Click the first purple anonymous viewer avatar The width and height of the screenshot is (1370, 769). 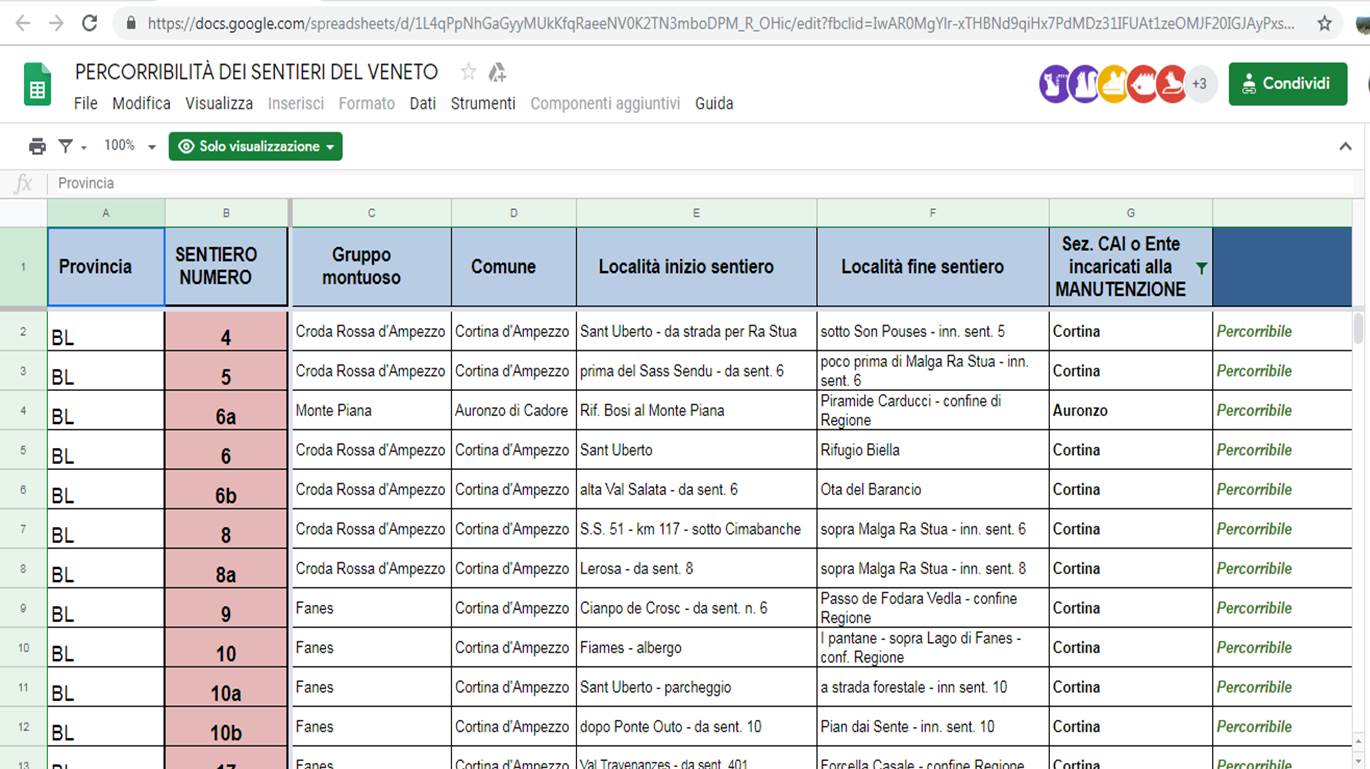point(1056,84)
